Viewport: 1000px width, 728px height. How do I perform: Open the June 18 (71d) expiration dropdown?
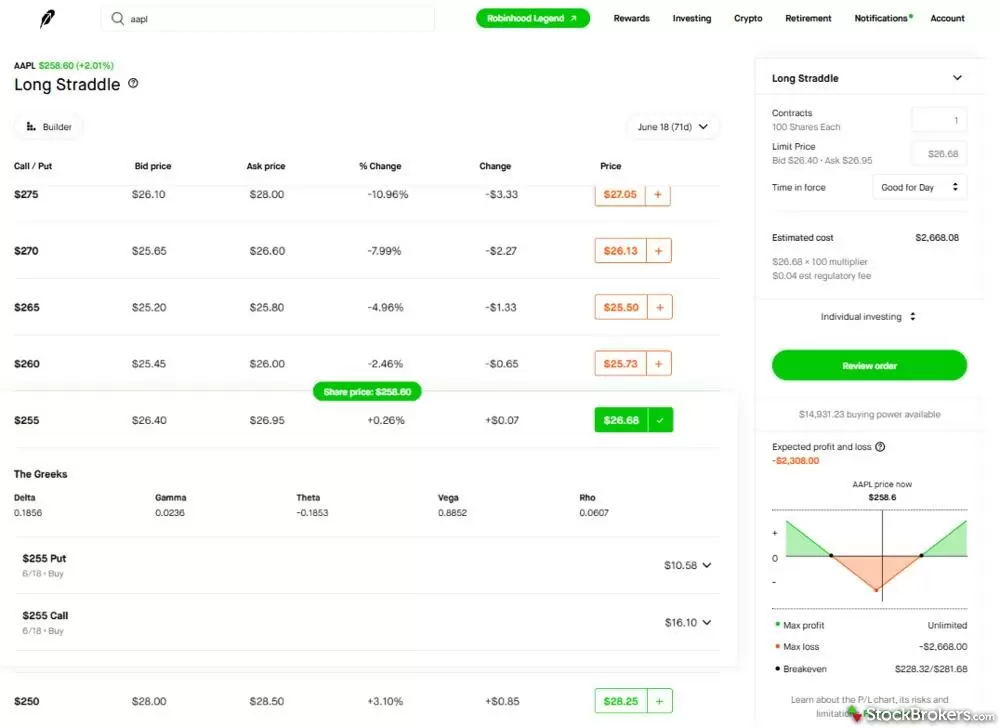[673, 127]
